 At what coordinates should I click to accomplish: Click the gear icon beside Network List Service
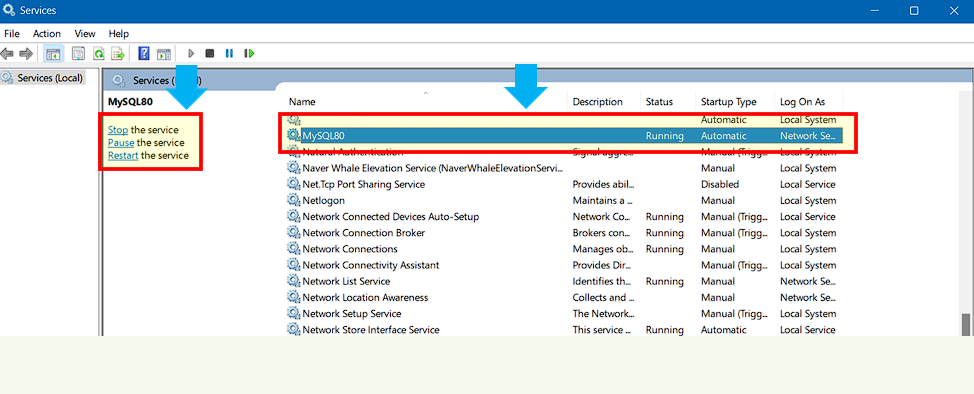pyautogui.click(x=293, y=281)
